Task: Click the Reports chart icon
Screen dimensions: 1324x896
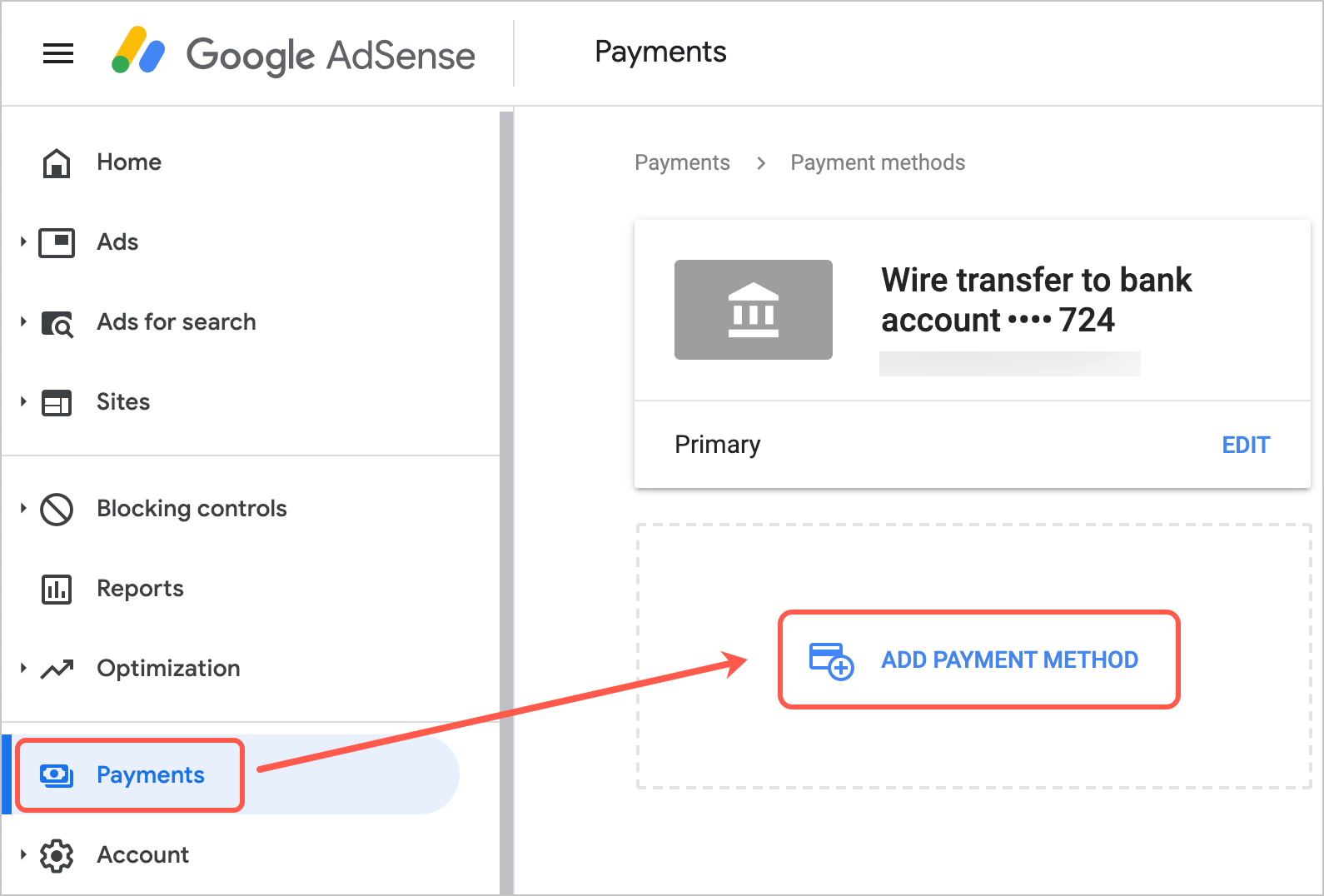Action: pyautogui.click(x=57, y=590)
